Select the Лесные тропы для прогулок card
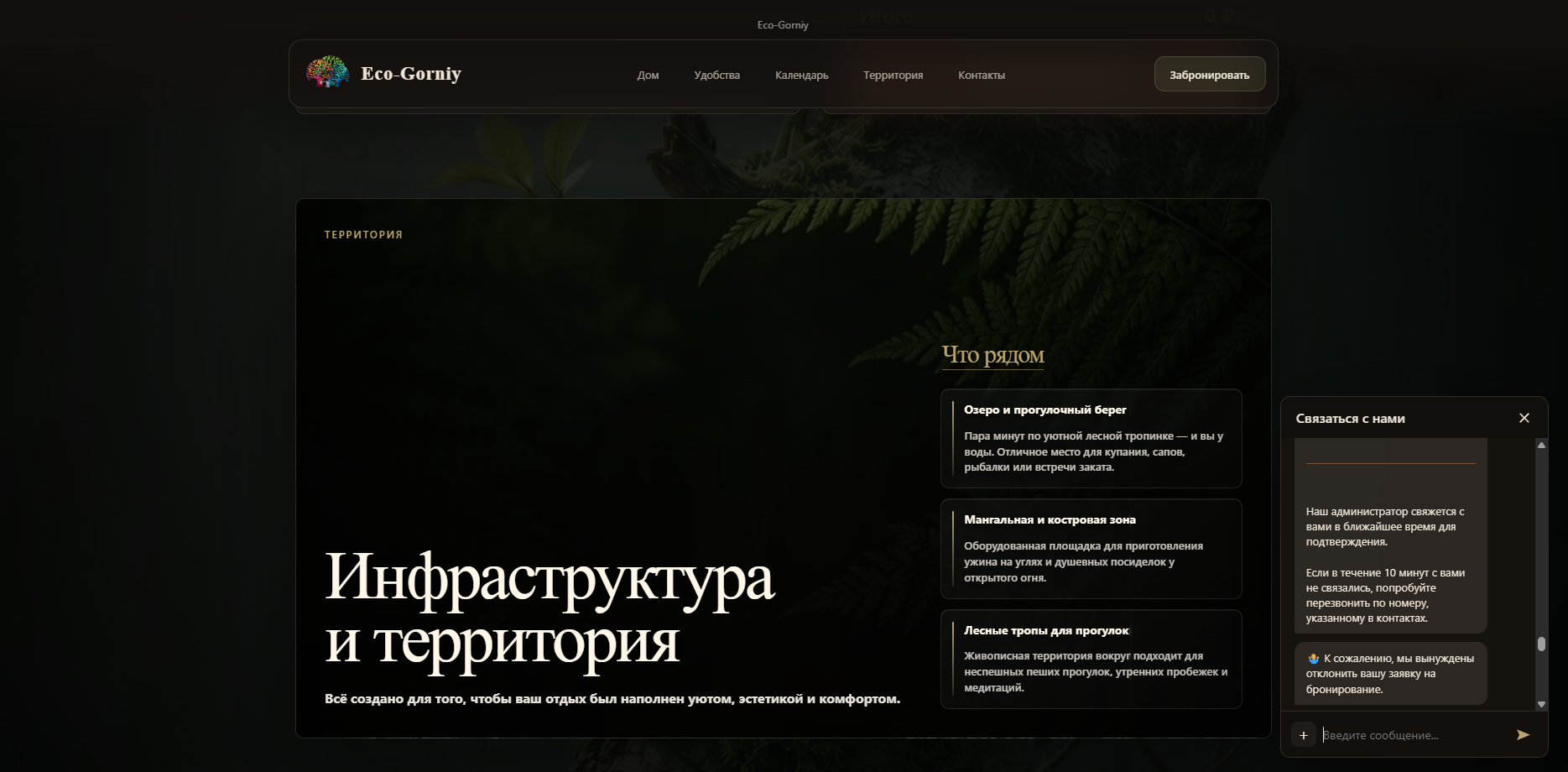 (x=1091, y=659)
